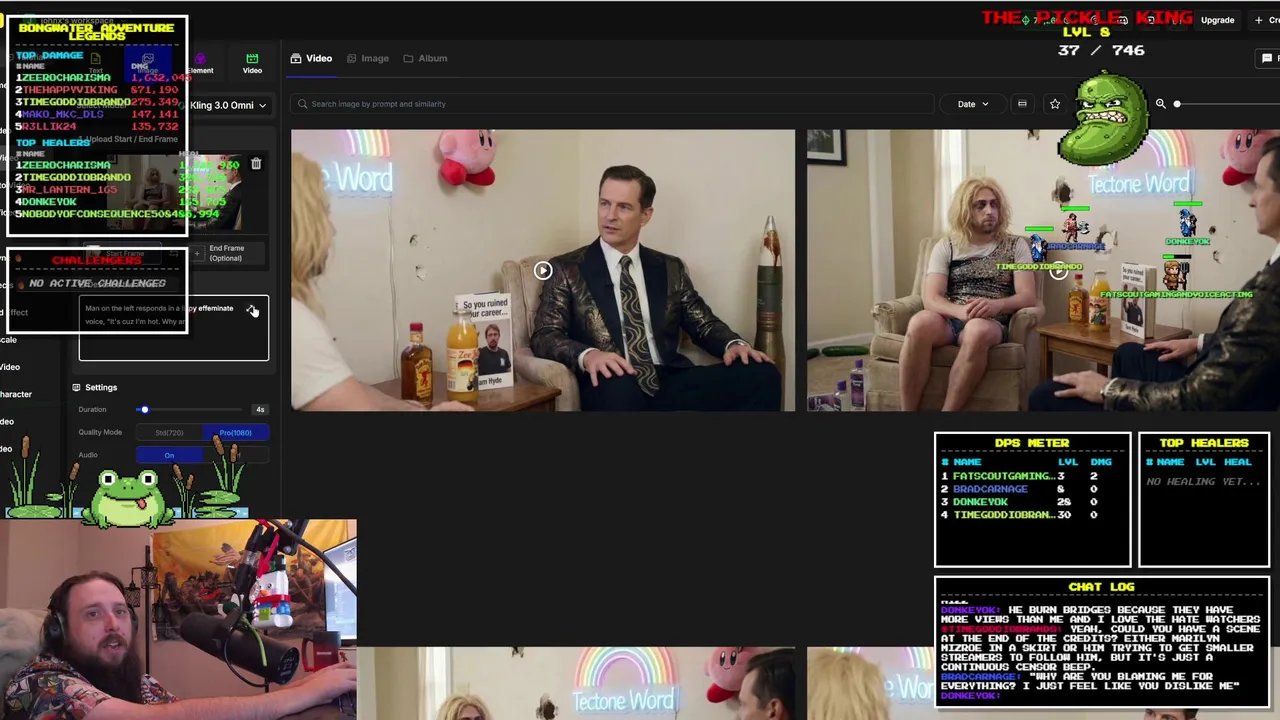Screen dimensions: 1280x720
Task: Open the Video mode icon in left panel
Action: tap(252, 63)
